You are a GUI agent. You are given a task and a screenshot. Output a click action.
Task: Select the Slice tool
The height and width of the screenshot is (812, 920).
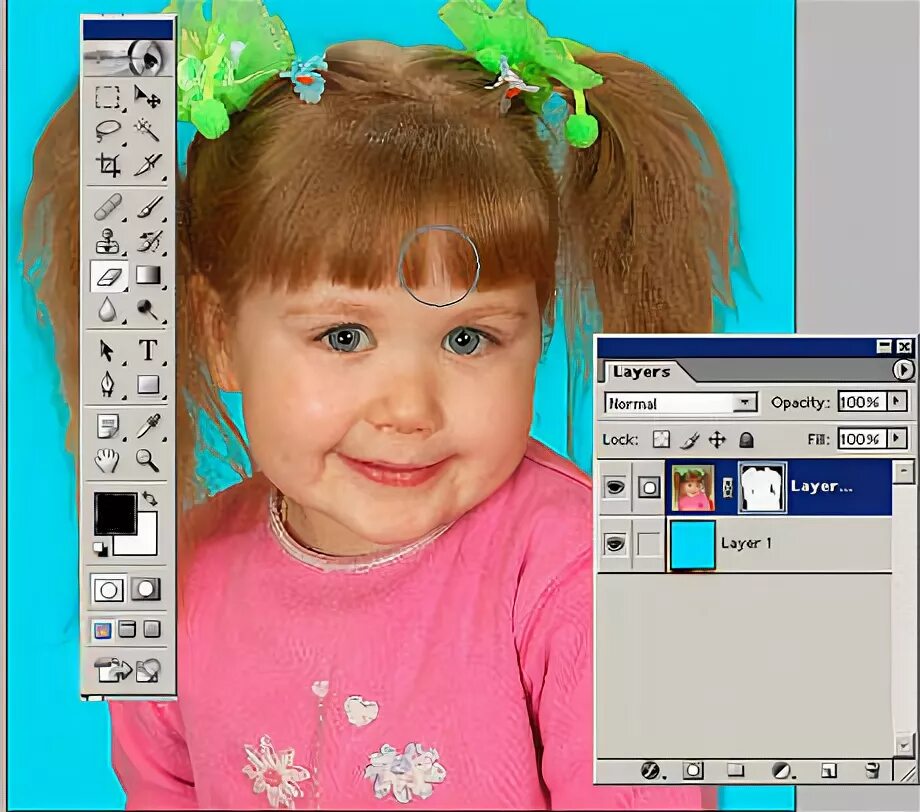click(x=147, y=165)
